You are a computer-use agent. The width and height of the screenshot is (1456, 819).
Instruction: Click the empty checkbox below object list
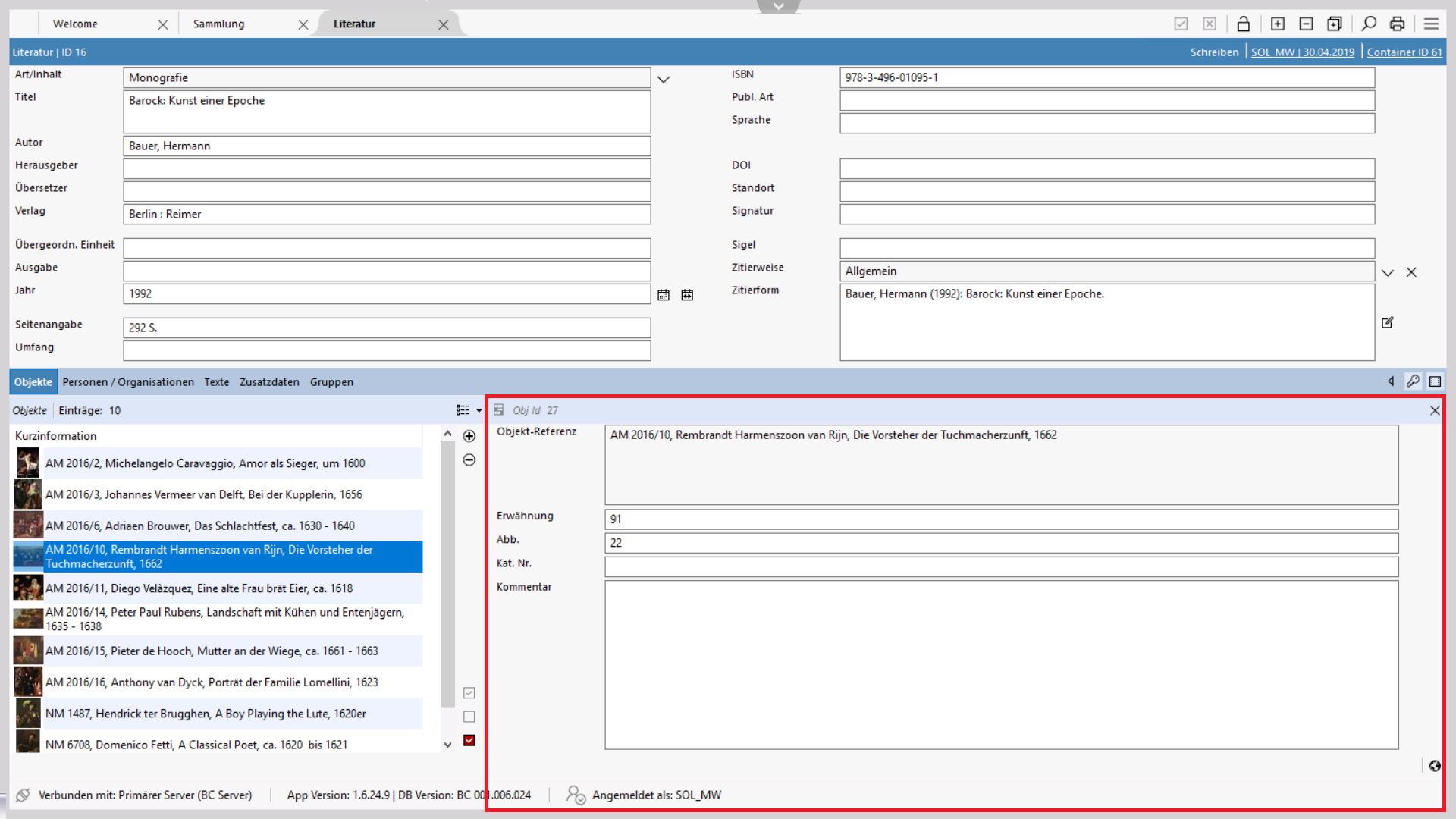point(469,717)
